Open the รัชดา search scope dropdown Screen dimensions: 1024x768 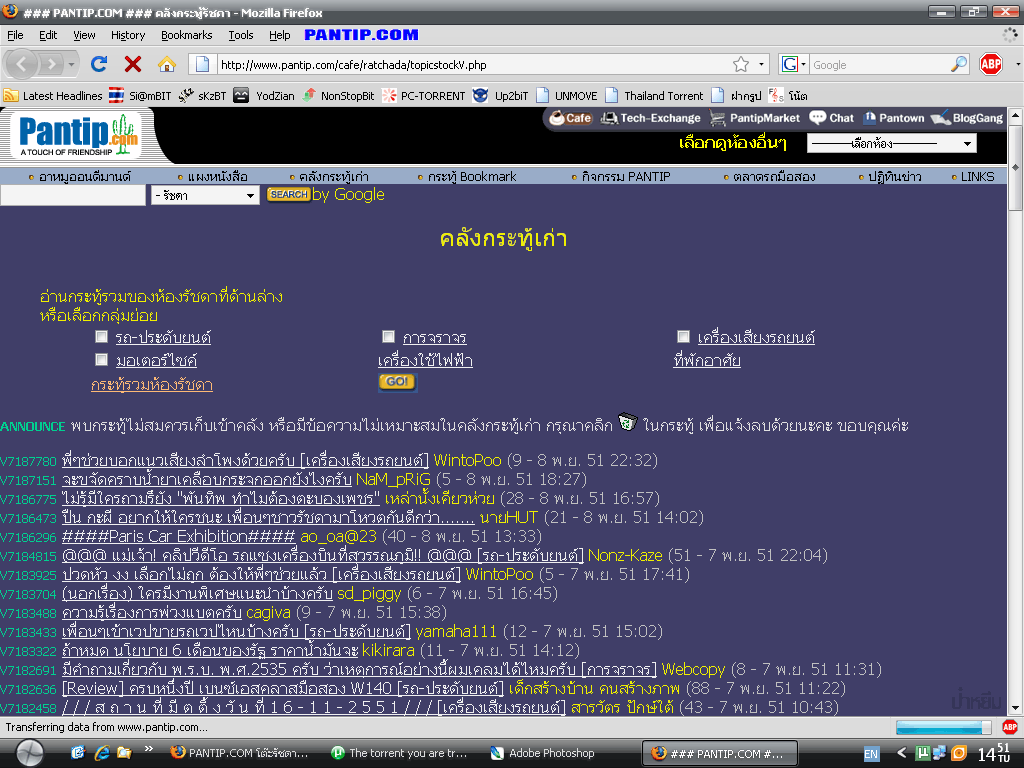tap(205, 196)
